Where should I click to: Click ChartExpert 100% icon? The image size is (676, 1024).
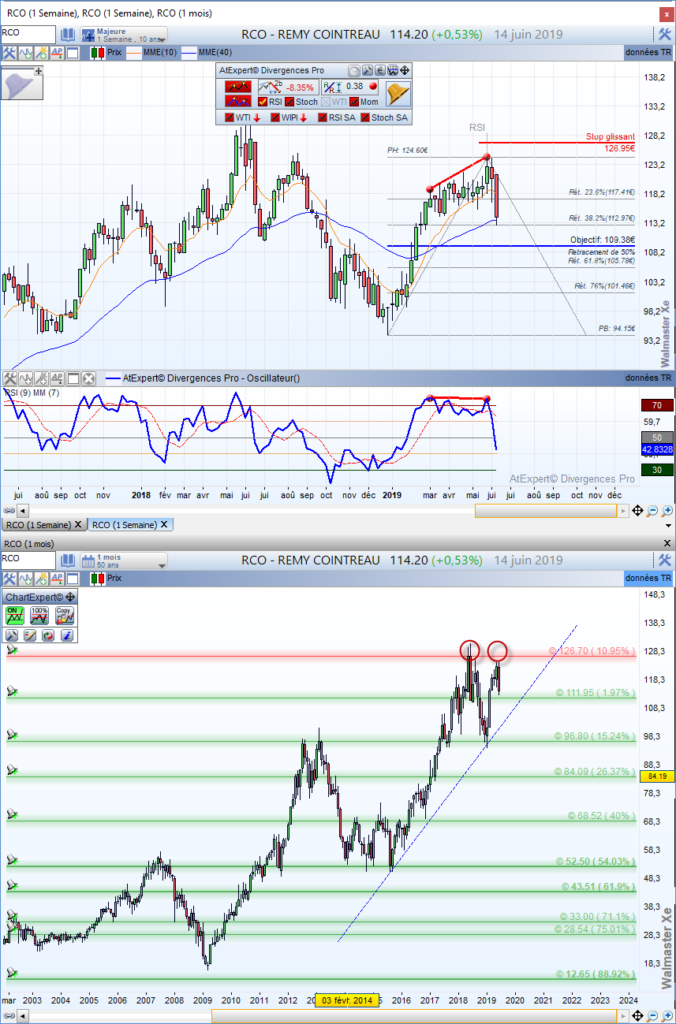[x=40, y=615]
